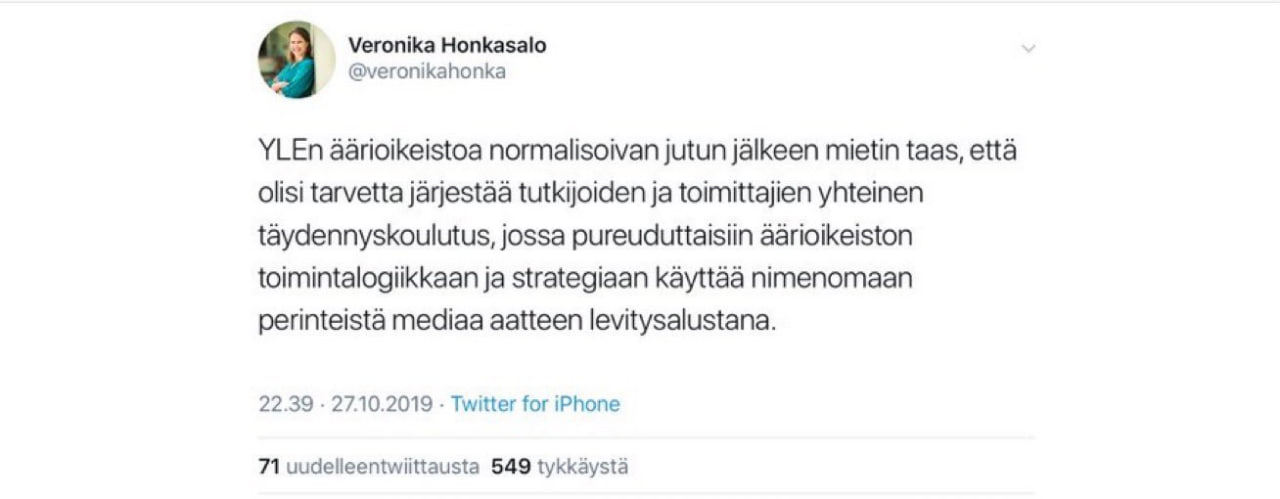
Task: Open Veronika Honkasalo's profile photo
Action: [x=296, y=59]
